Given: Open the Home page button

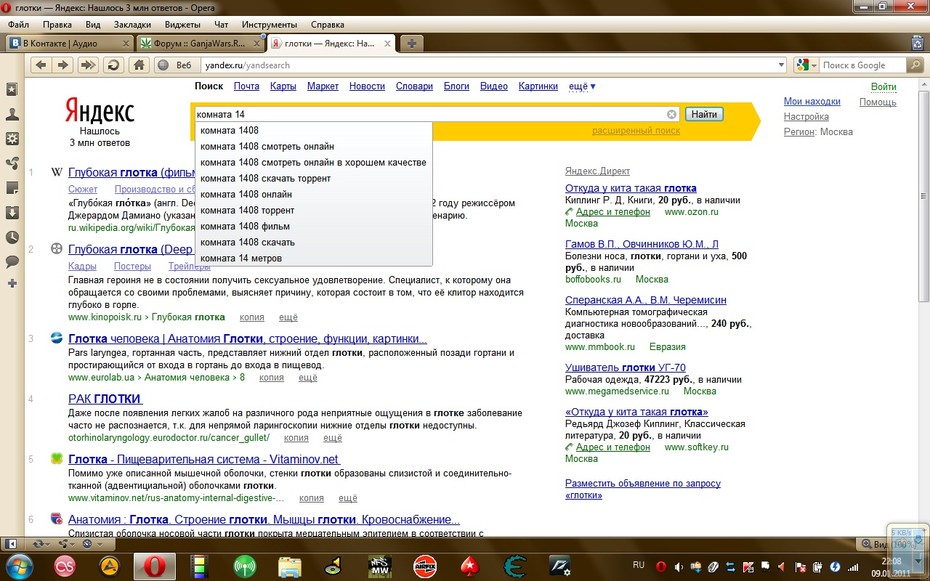Looking at the screenshot, I should (x=139, y=65).
